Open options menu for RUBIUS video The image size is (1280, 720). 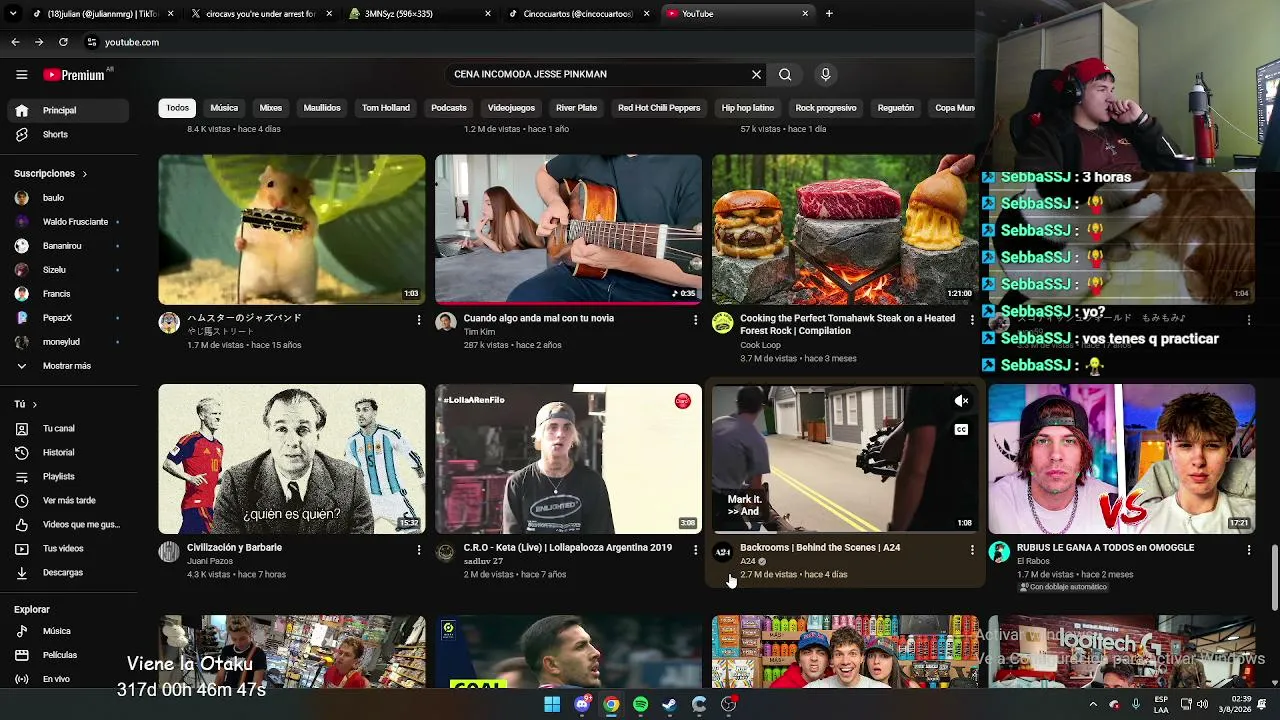tap(1249, 549)
